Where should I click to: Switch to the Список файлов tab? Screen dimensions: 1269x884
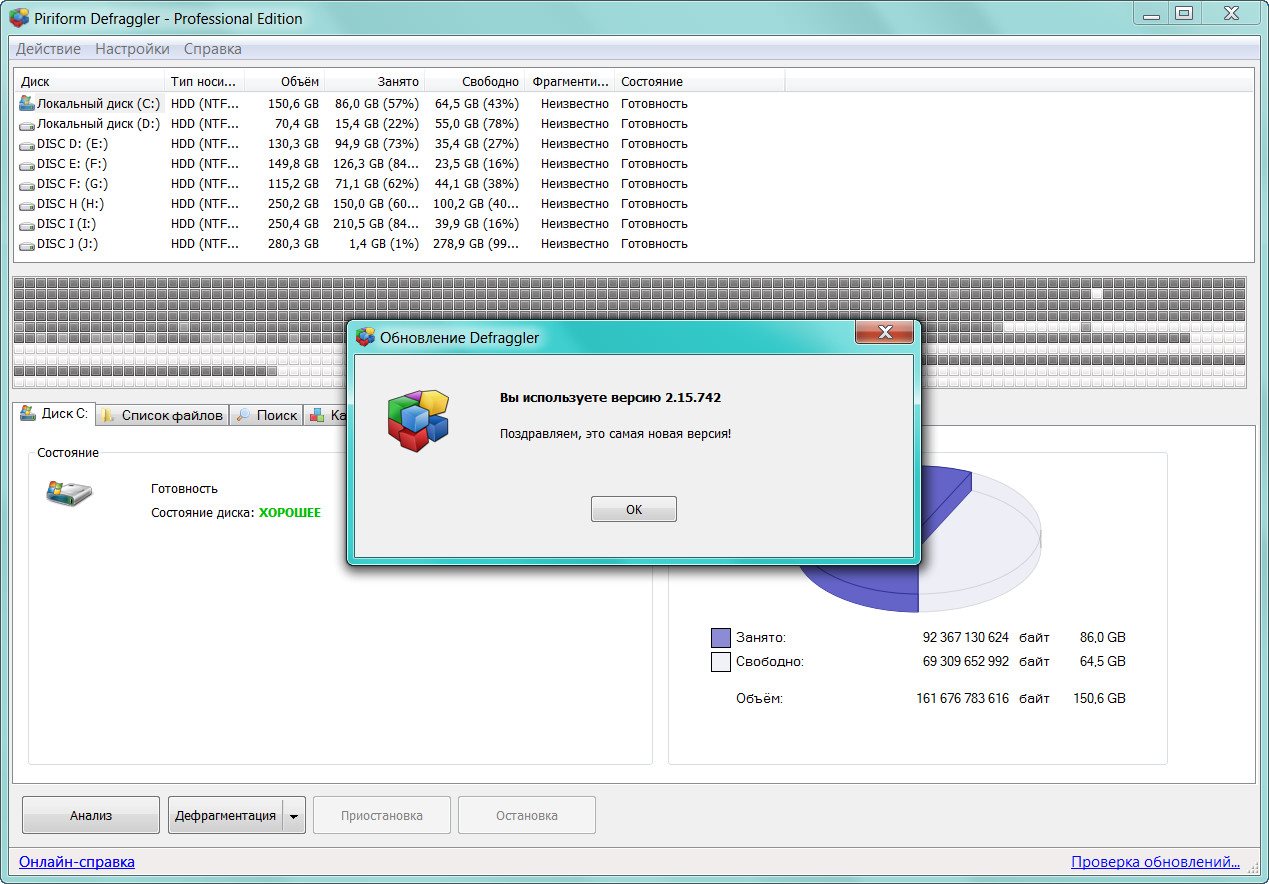[161, 415]
